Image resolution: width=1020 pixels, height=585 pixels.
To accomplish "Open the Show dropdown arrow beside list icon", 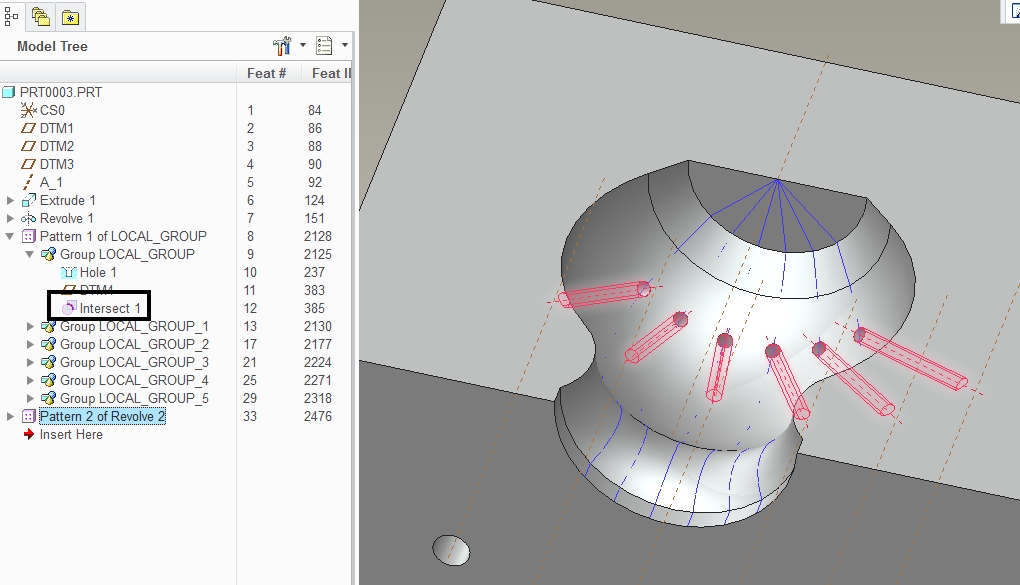I will (344, 46).
